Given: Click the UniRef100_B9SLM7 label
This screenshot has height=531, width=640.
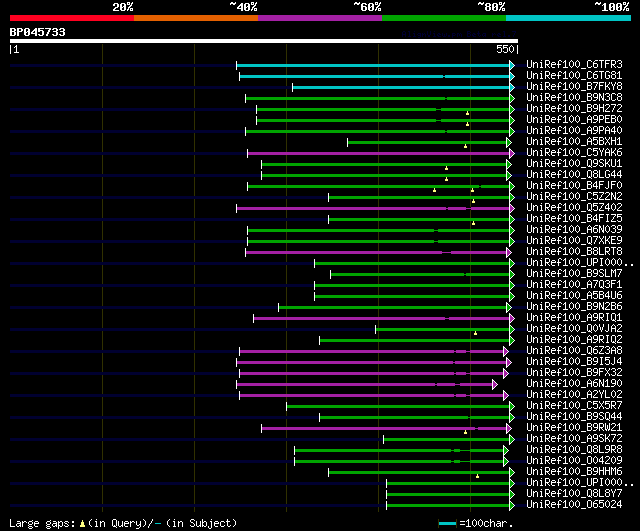Looking at the screenshot, I should 574,274.
